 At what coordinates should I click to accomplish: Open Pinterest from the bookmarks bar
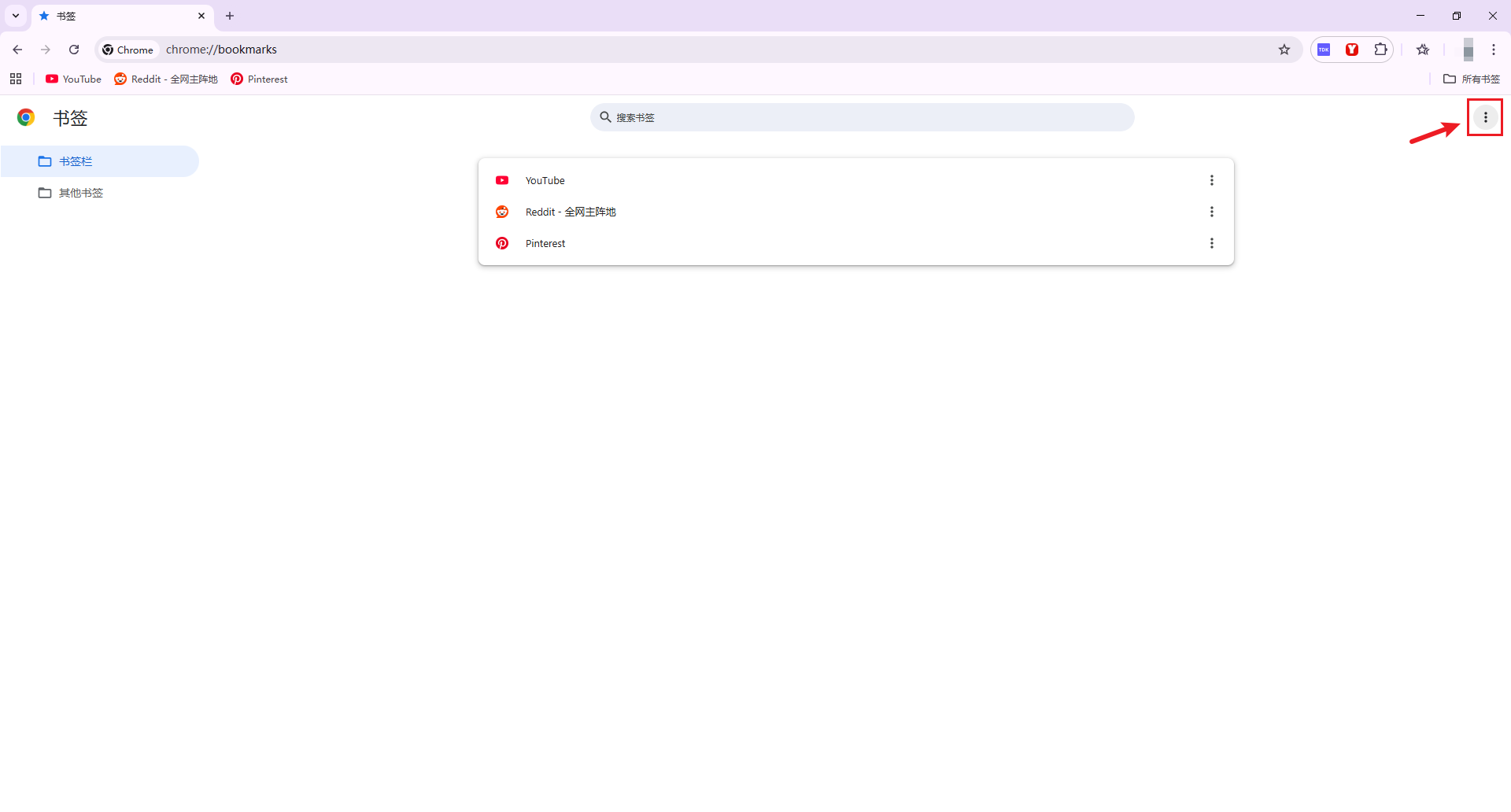[x=259, y=79]
